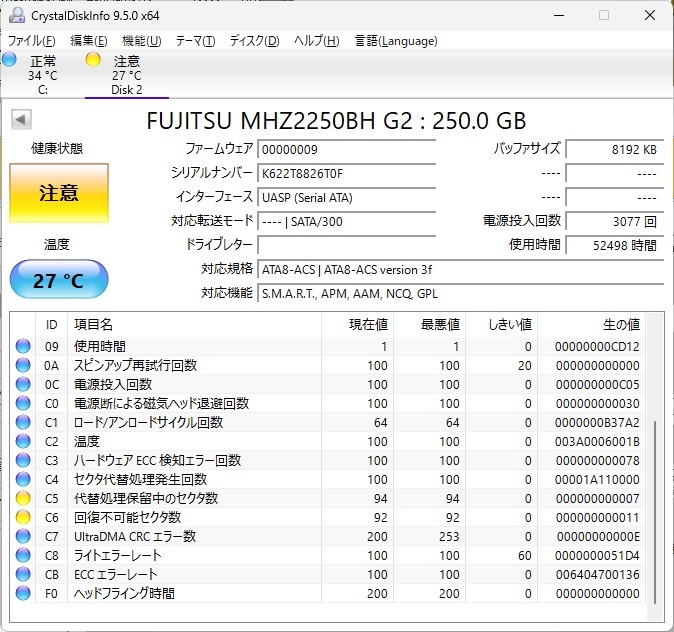Click threshold value 60 in row C8
Screen dimensions: 674x632
pyautogui.click(x=525, y=555)
